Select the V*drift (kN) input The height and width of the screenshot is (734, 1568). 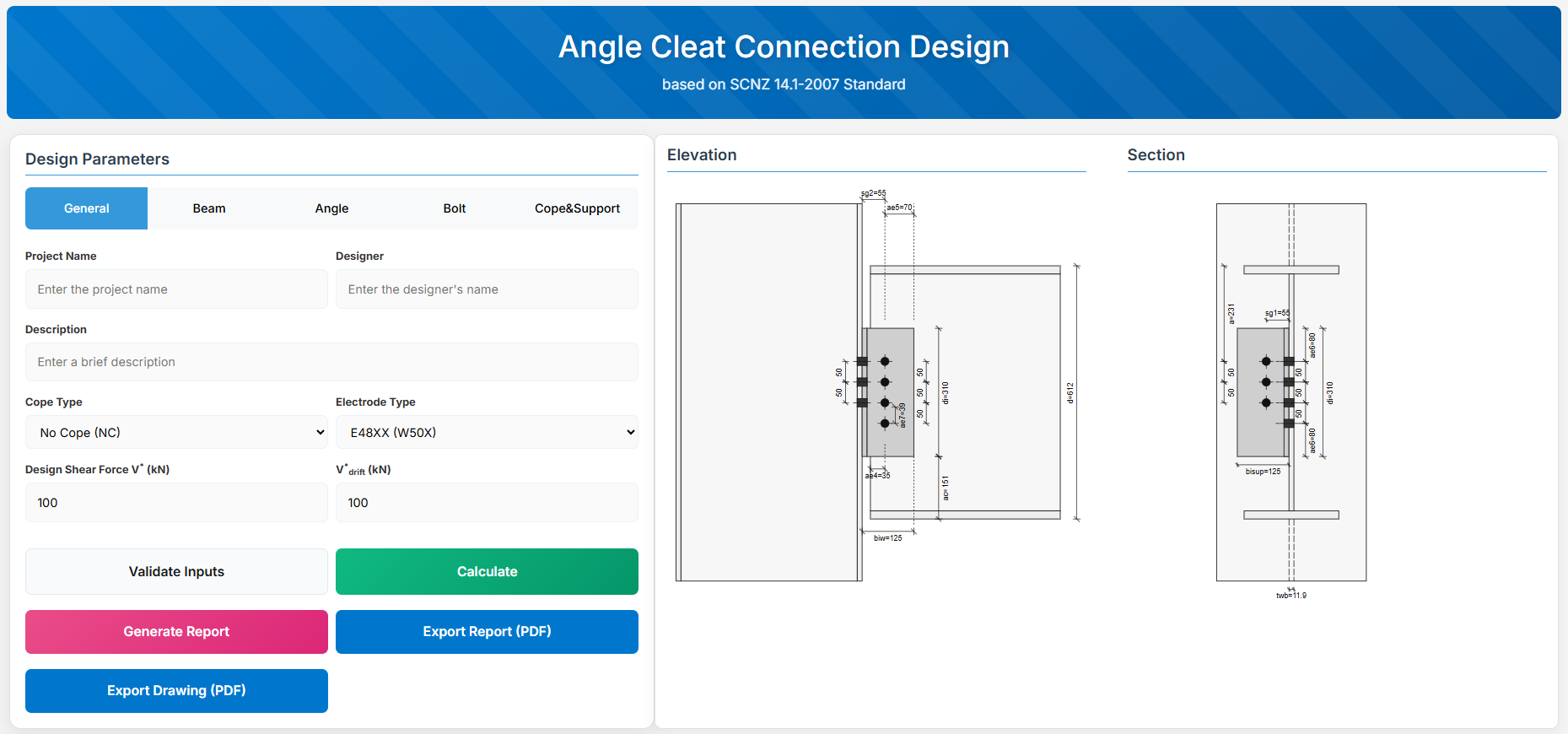(487, 503)
